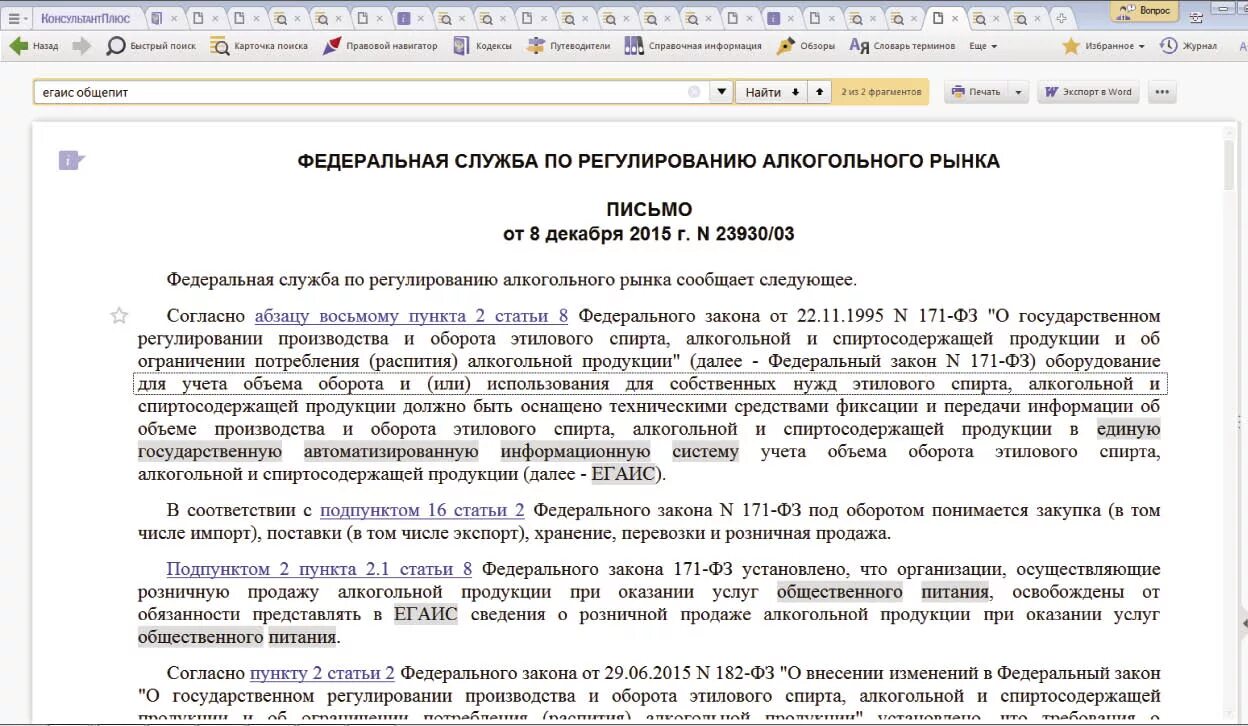Viewport: 1248px width, 726px height.
Task: Jump to the previous found fragment with the up arrow
Action: coord(819,92)
